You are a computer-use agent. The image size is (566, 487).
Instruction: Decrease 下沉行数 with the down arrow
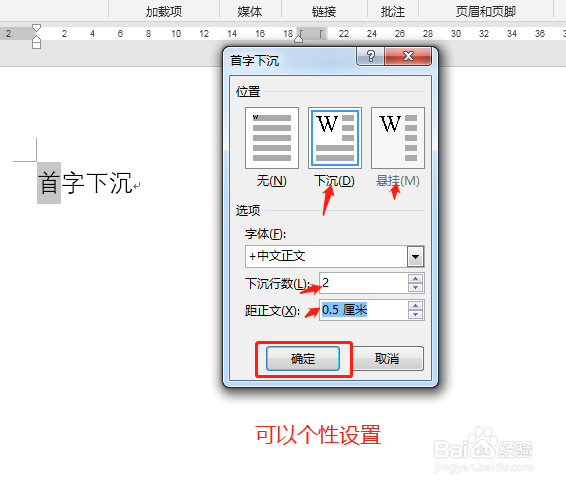pyautogui.click(x=415, y=288)
